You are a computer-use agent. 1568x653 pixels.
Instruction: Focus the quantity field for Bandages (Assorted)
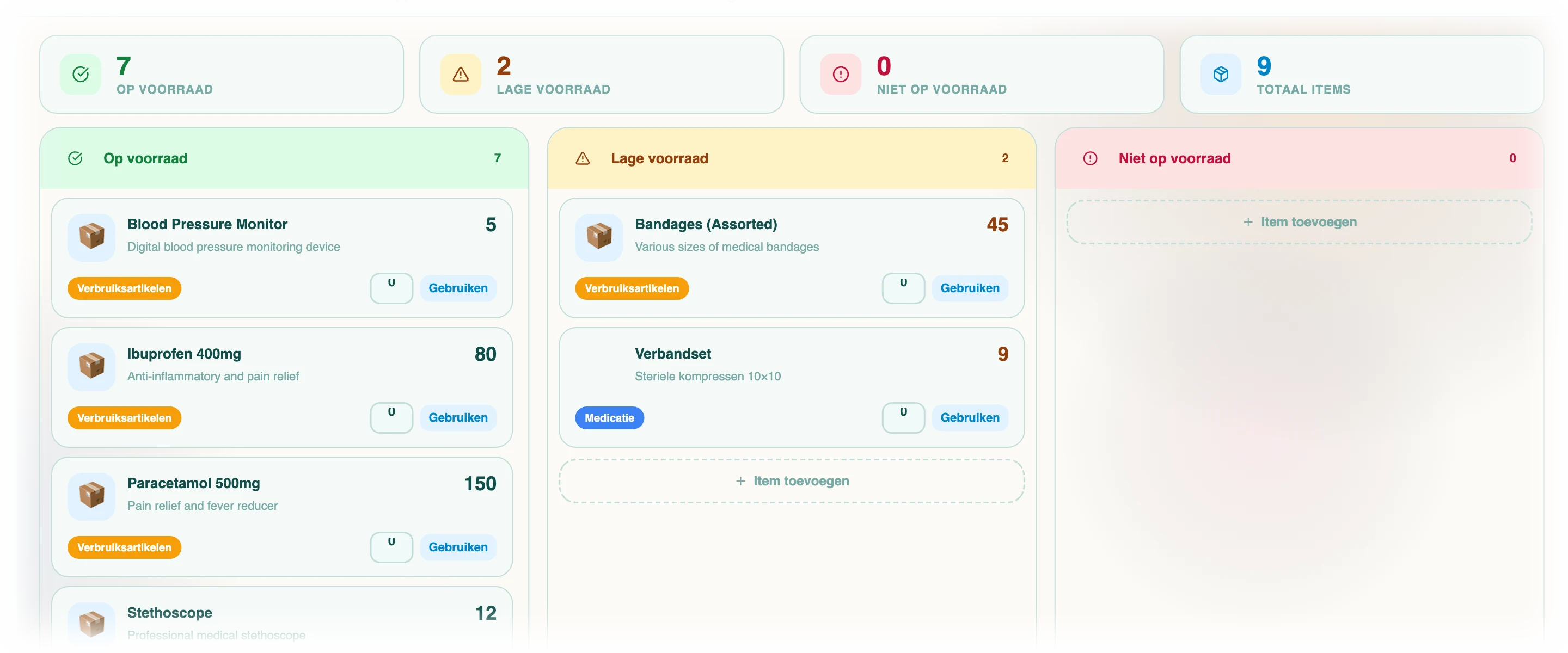pyautogui.click(x=903, y=288)
